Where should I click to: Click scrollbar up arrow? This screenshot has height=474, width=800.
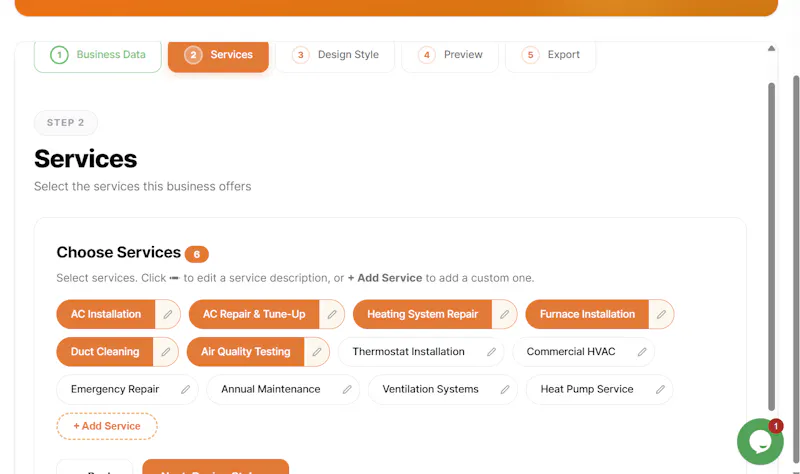click(x=771, y=48)
